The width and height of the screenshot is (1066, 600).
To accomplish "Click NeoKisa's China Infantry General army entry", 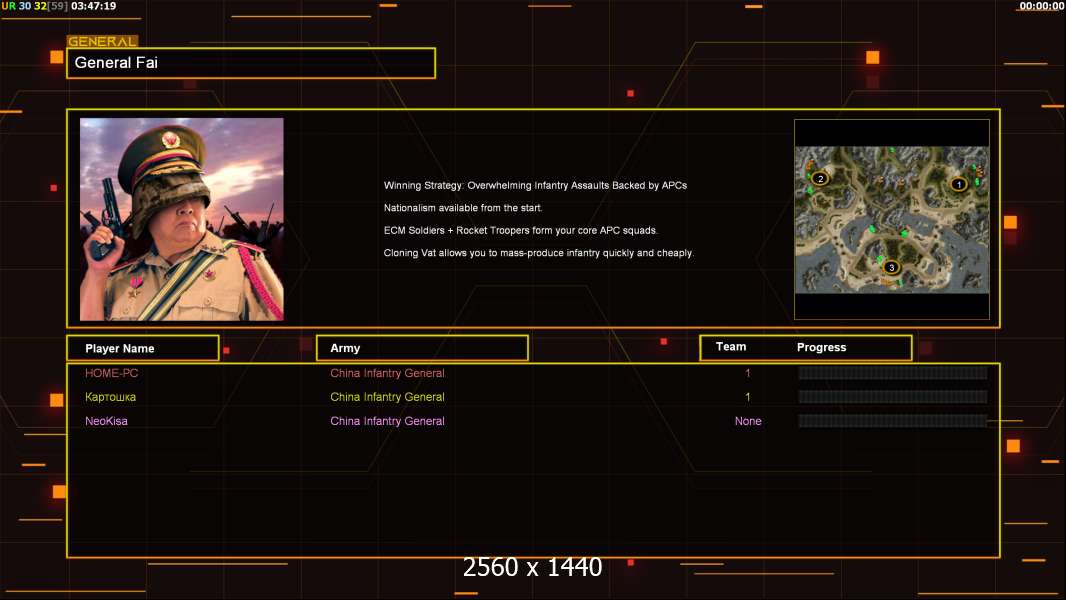I will coord(387,421).
